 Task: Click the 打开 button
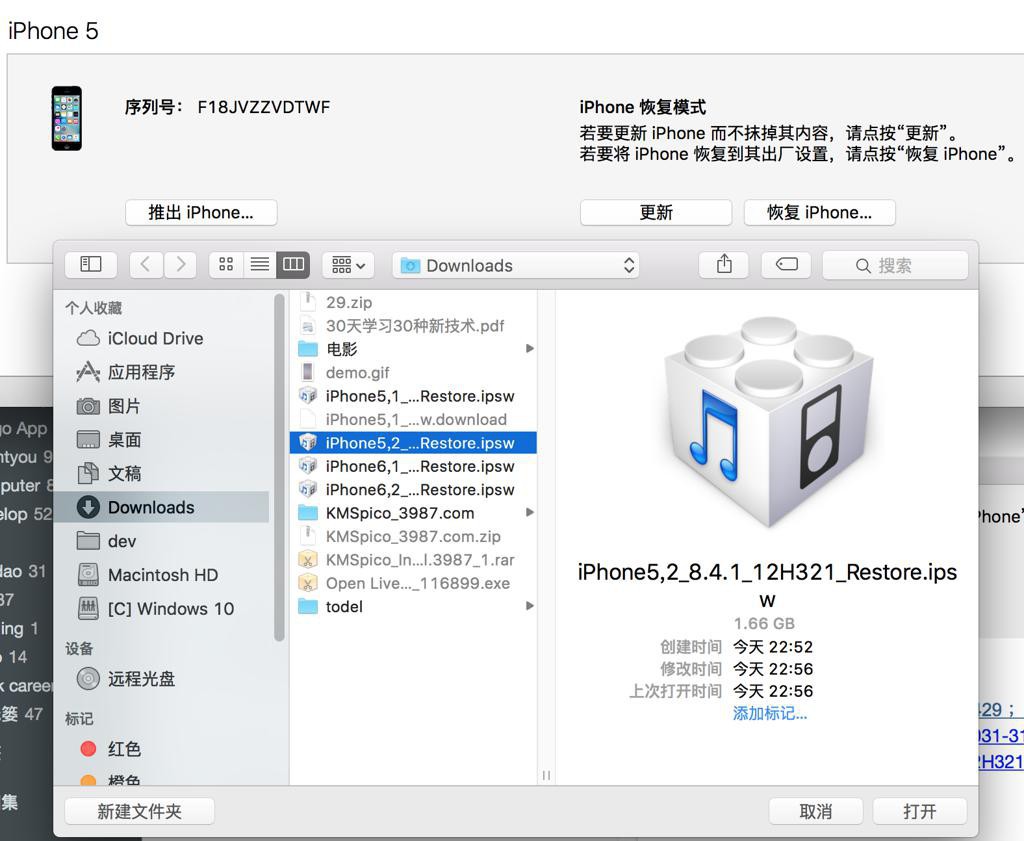click(920, 812)
